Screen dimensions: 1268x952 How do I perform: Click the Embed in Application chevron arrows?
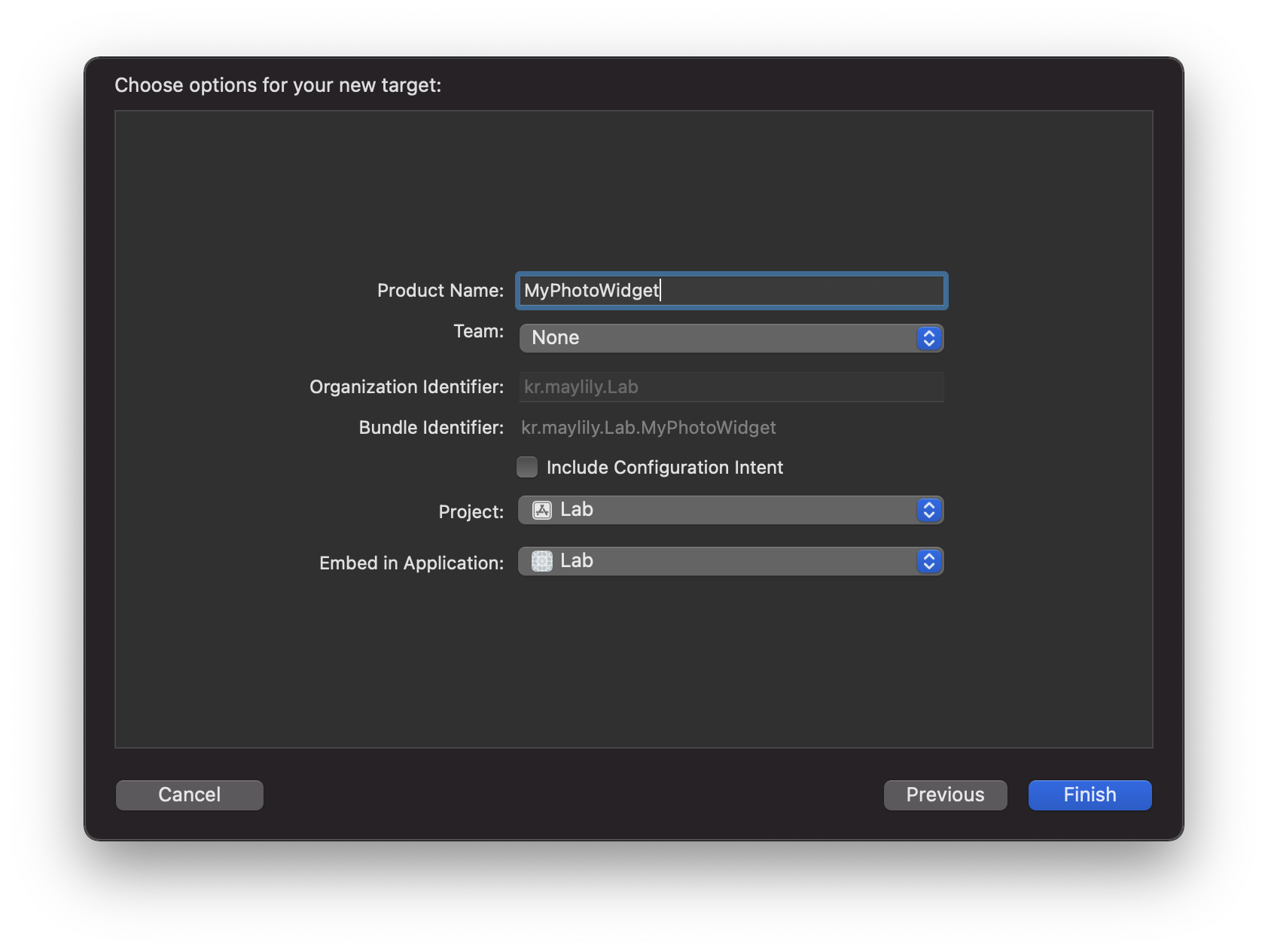pyautogui.click(x=929, y=562)
